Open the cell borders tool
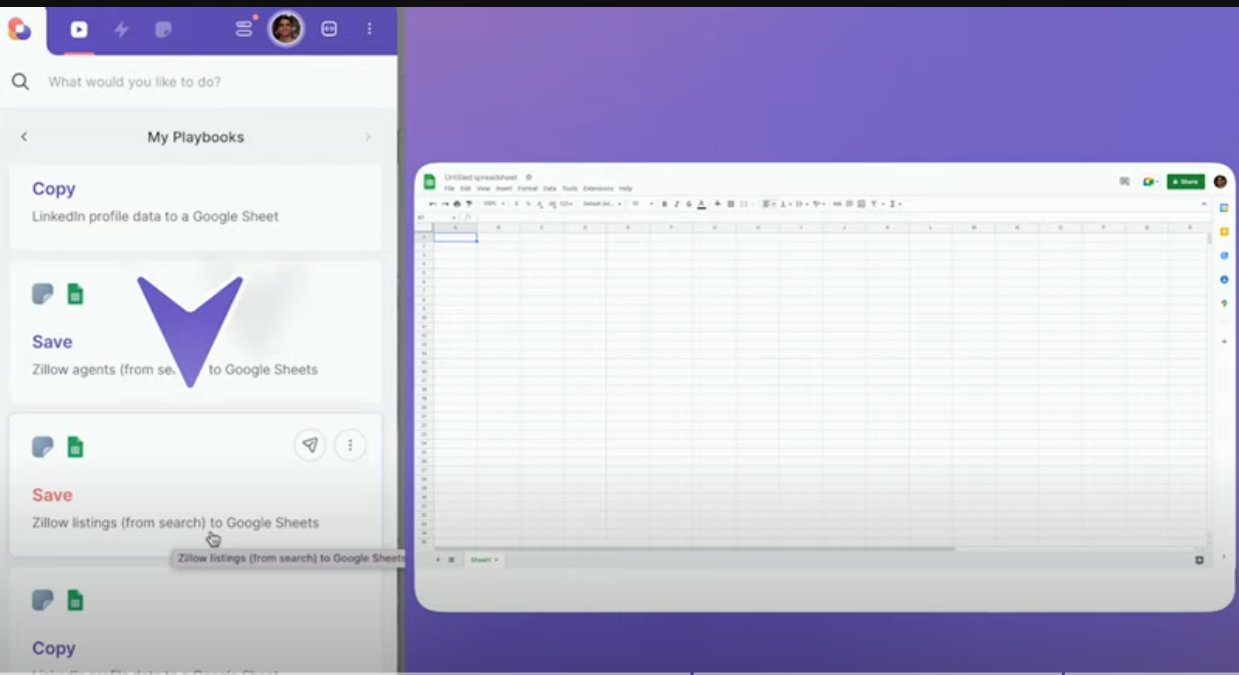 (x=731, y=204)
